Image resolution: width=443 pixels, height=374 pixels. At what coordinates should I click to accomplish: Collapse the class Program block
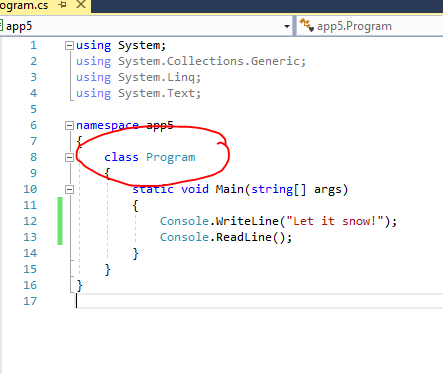click(x=69, y=158)
